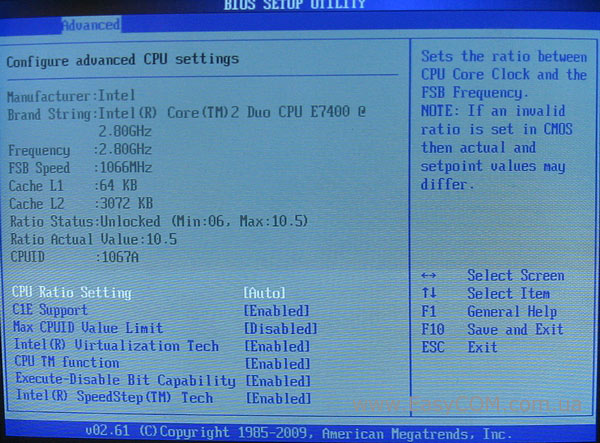Select Intel(R) SpeedStep(TM) Tech option
Image resolution: width=600 pixels, height=443 pixels.
[x=114, y=396]
